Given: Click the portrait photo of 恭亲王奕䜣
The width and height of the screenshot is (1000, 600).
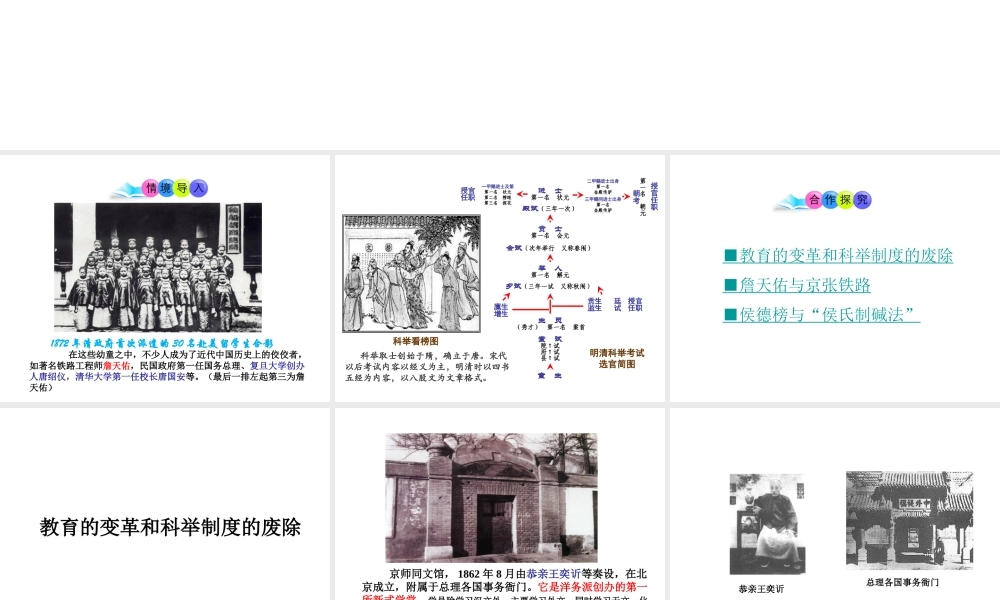Looking at the screenshot, I should 767,524.
